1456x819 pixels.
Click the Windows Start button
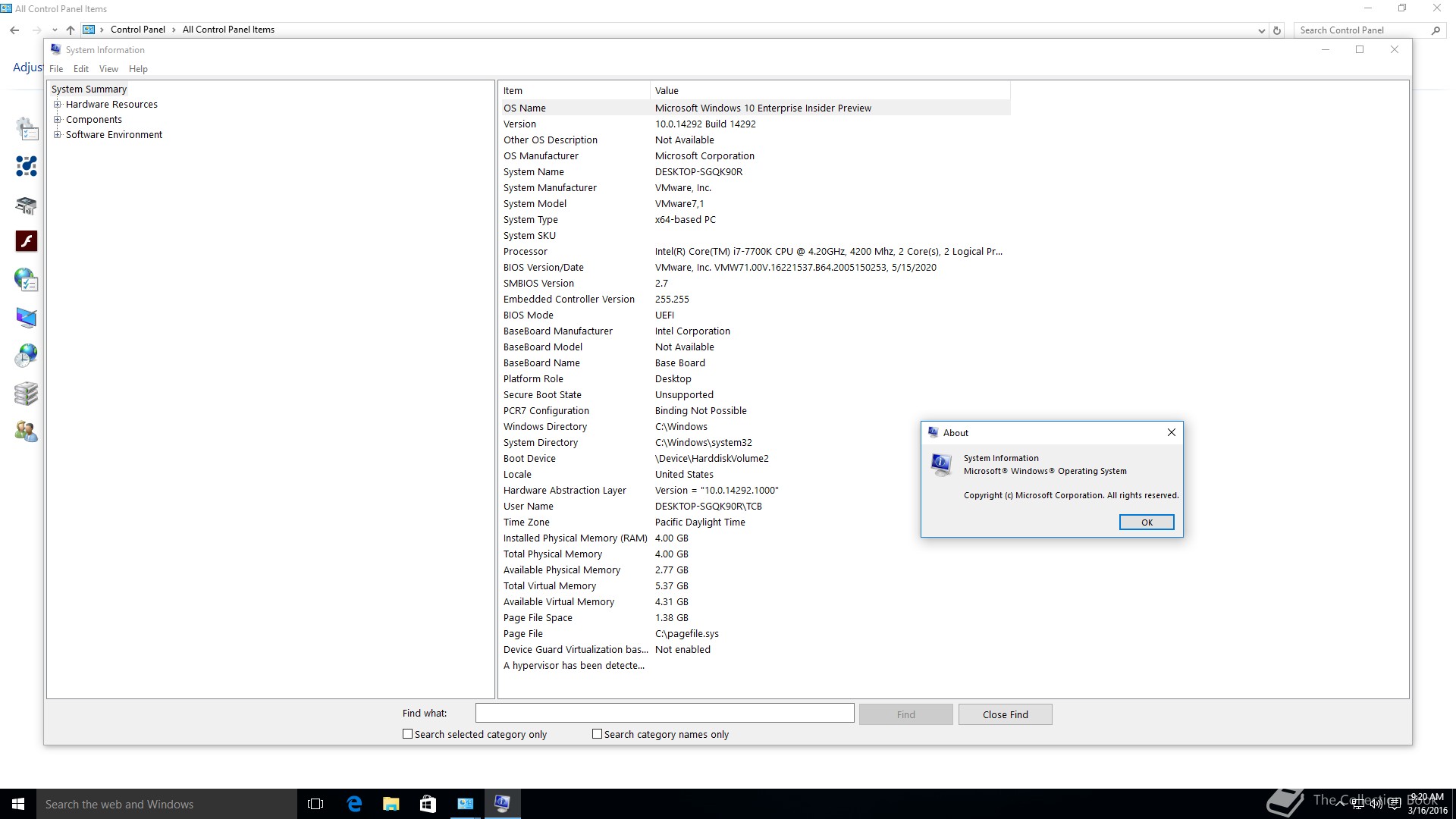tap(18, 804)
